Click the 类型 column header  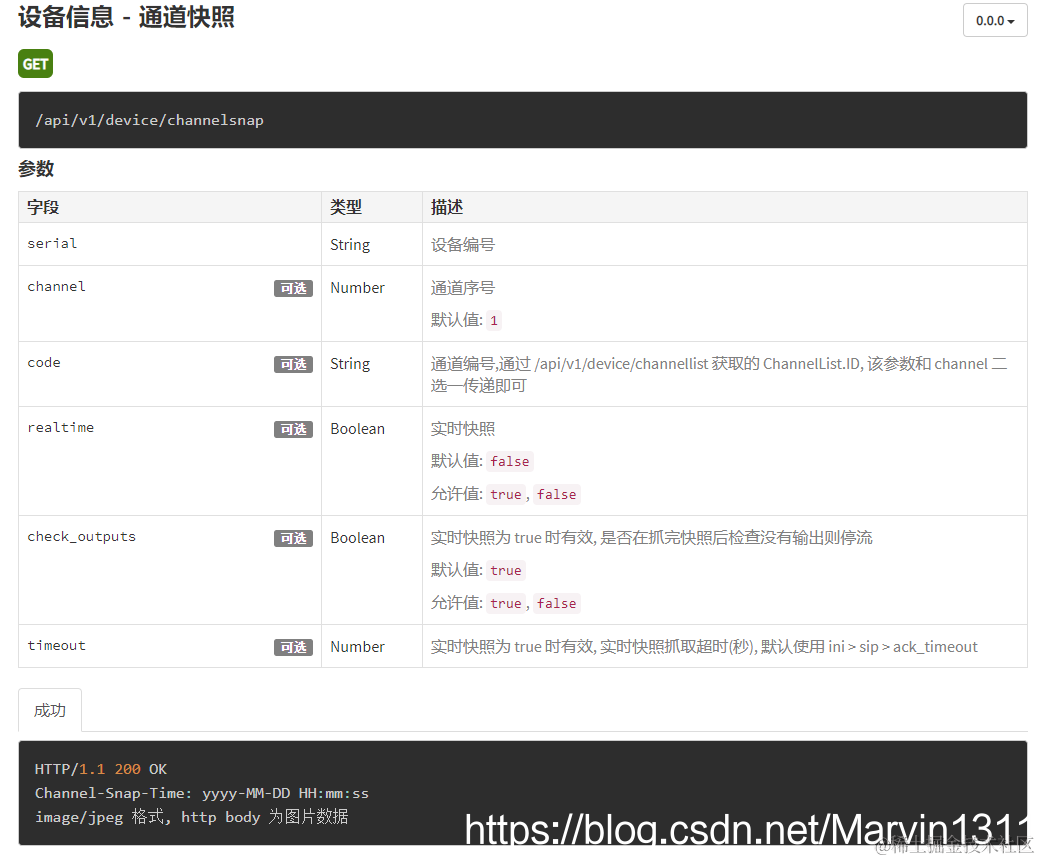(x=346, y=207)
